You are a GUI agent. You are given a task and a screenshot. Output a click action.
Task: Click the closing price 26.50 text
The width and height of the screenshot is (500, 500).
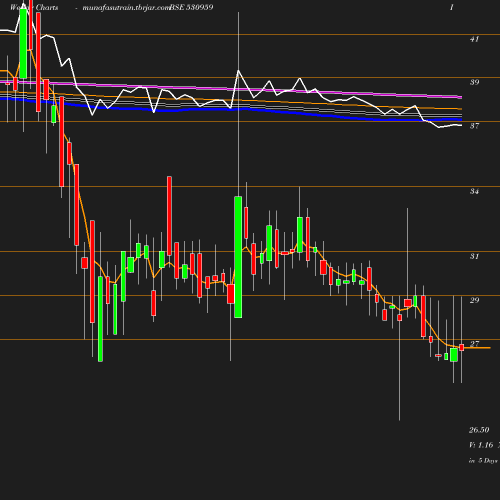tap(479, 430)
